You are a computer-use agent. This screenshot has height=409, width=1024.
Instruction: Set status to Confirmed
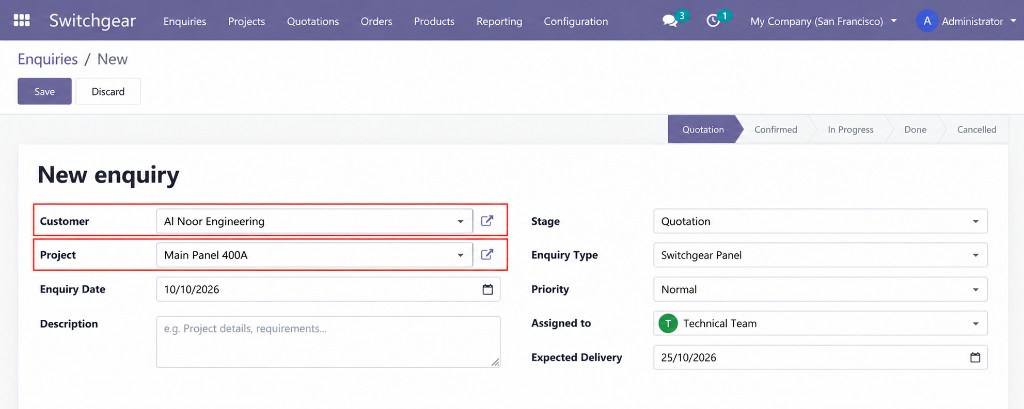pyautogui.click(x=776, y=129)
